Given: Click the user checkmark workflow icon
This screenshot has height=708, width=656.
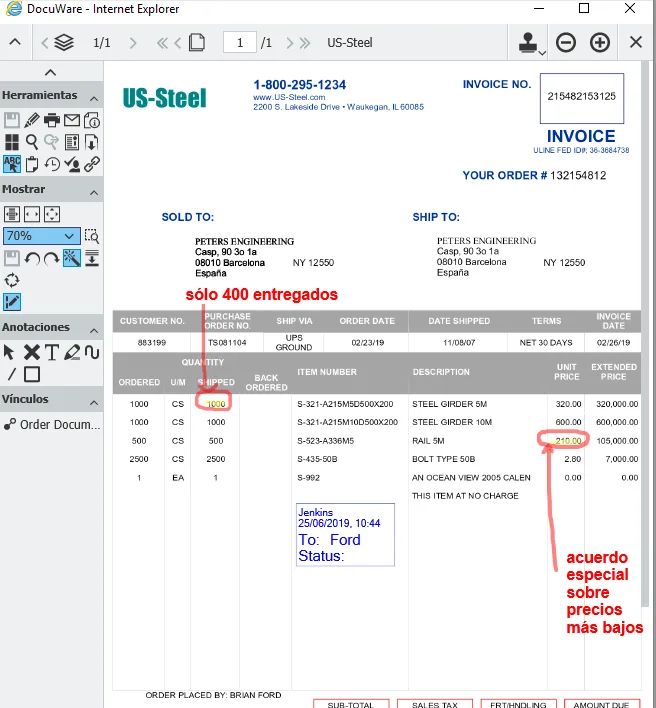Looking at the screenshot, I should click(x=72, y=164).
